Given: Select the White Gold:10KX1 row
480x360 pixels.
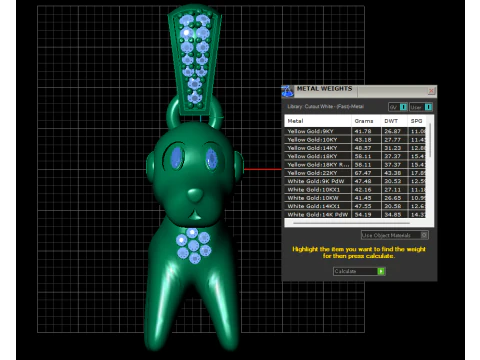Looking at the screenshot, I should tap(355, 189).
